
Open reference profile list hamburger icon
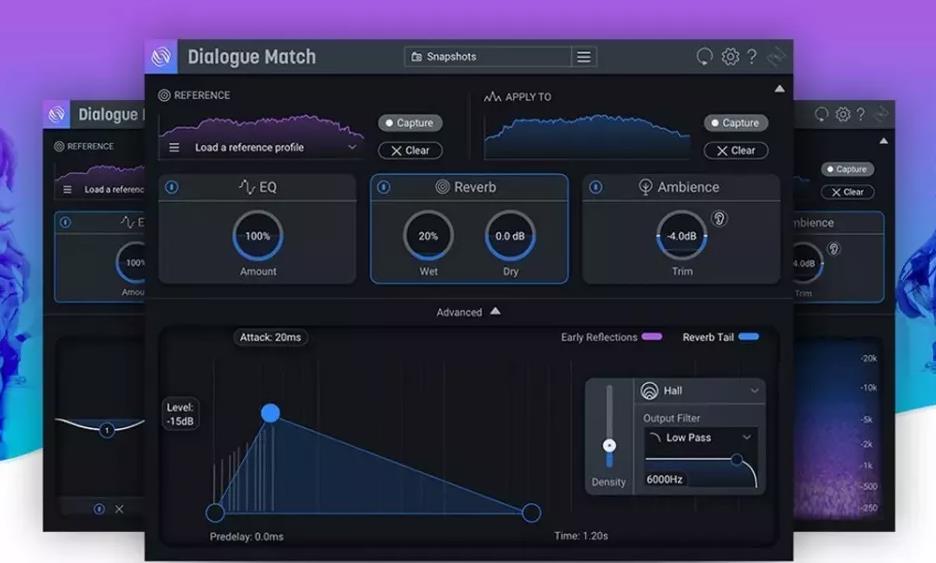(174, 147)
